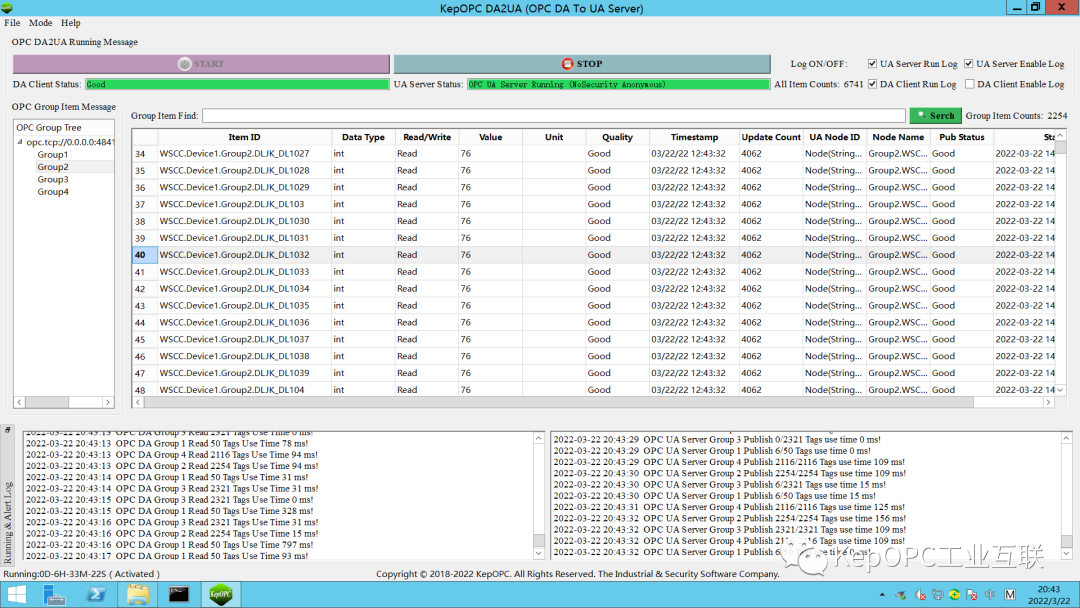Click table horizontal scrollbar right arrow
Image resolution: width=1080 pixels, height=608 pixels.
pyautogui.click(x=1048, y=402)
